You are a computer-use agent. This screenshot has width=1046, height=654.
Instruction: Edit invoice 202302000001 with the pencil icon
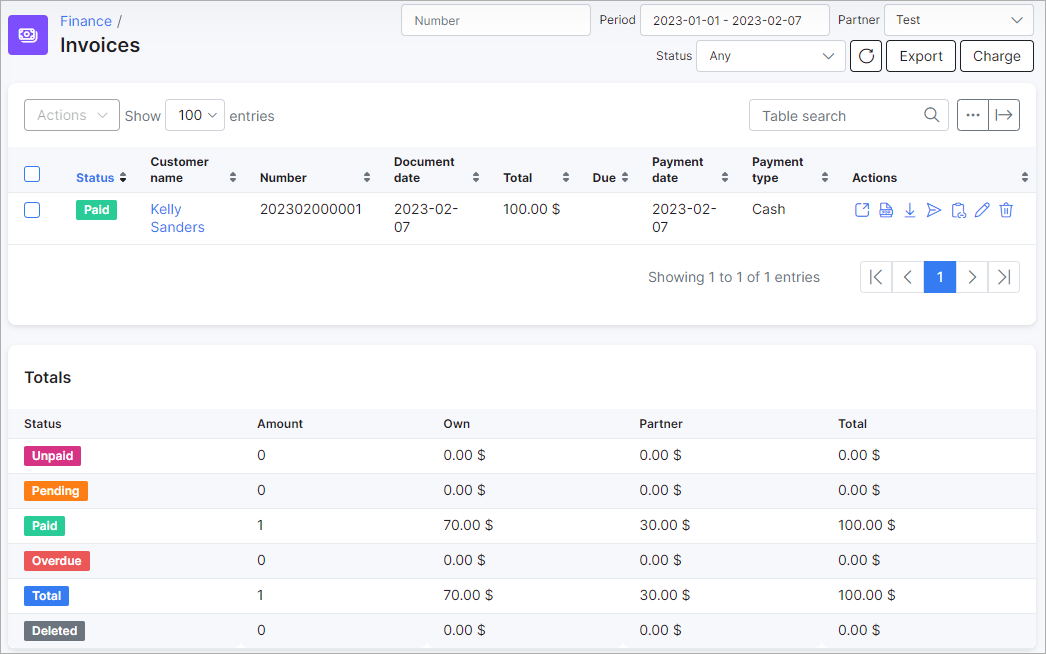(981, 210)
